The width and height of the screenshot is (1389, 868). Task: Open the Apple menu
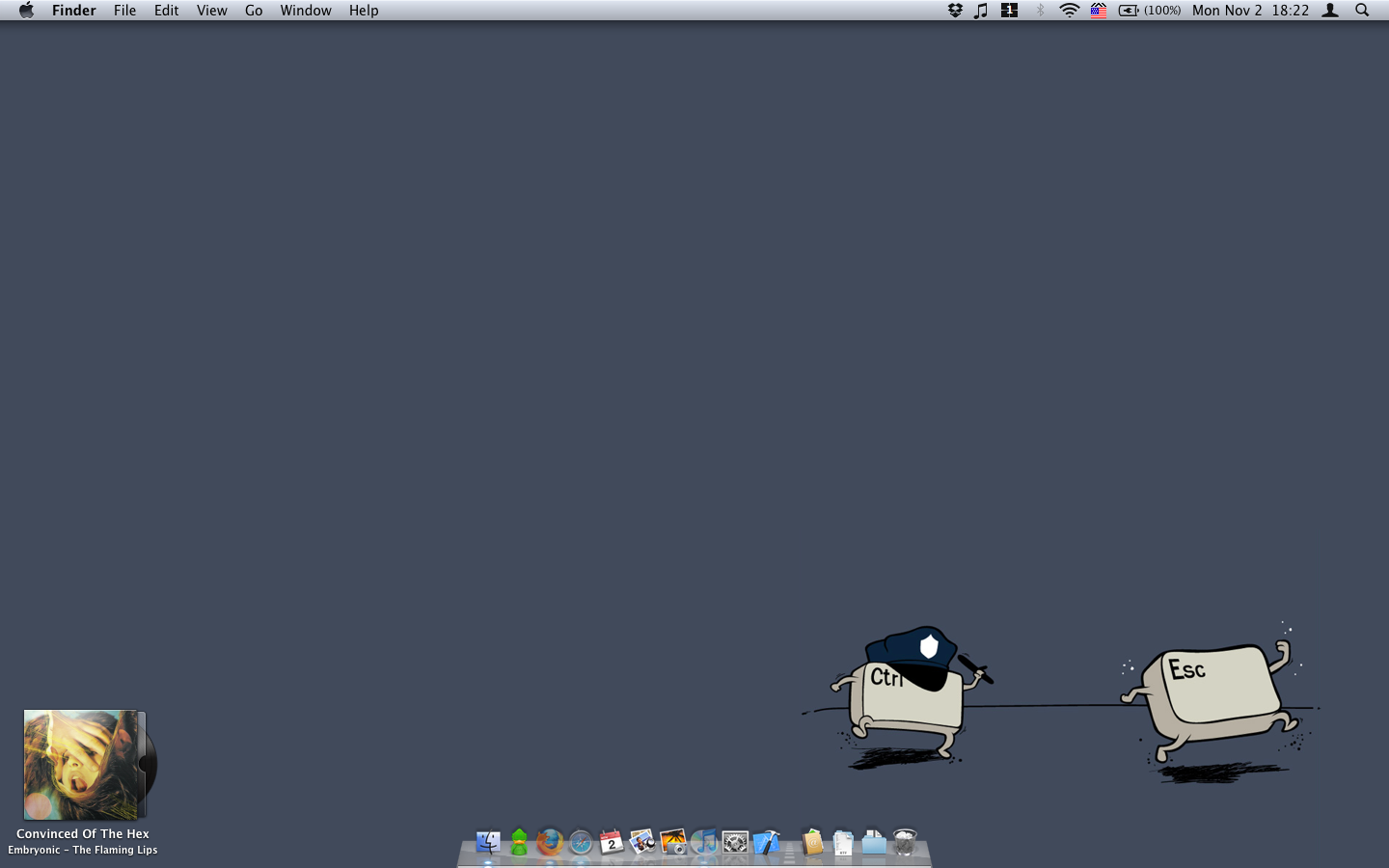(26, 11)
